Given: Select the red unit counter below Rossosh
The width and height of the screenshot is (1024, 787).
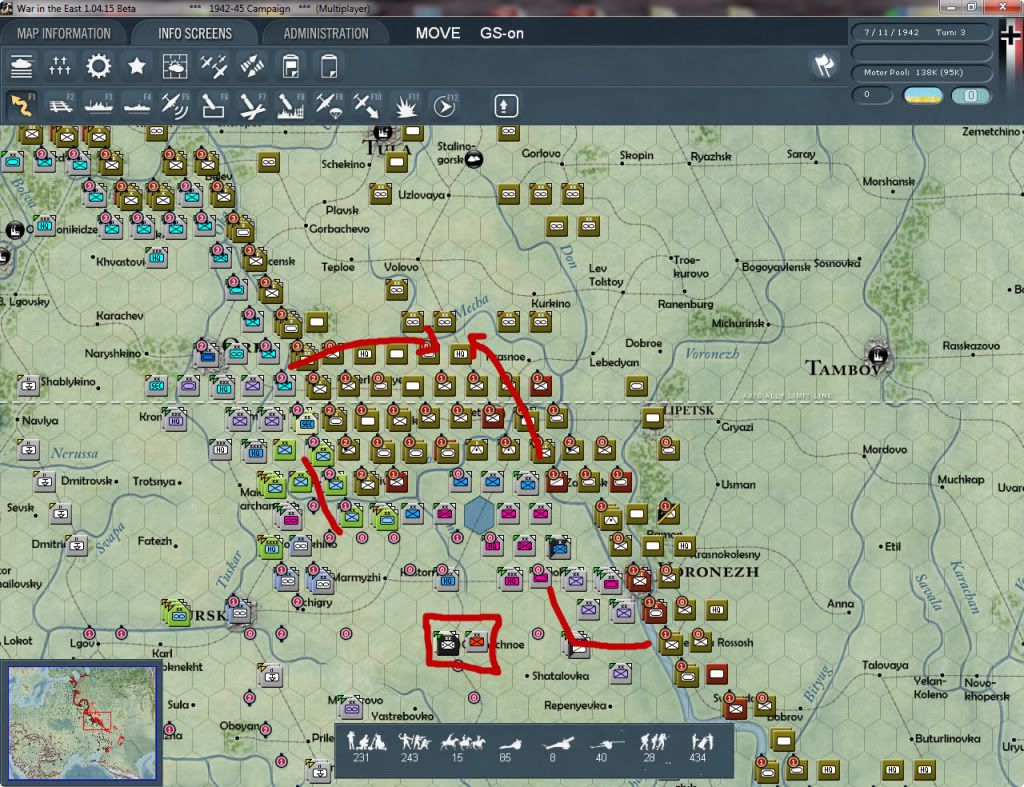Looking at the screenshot, I should (x=717, y=673).
